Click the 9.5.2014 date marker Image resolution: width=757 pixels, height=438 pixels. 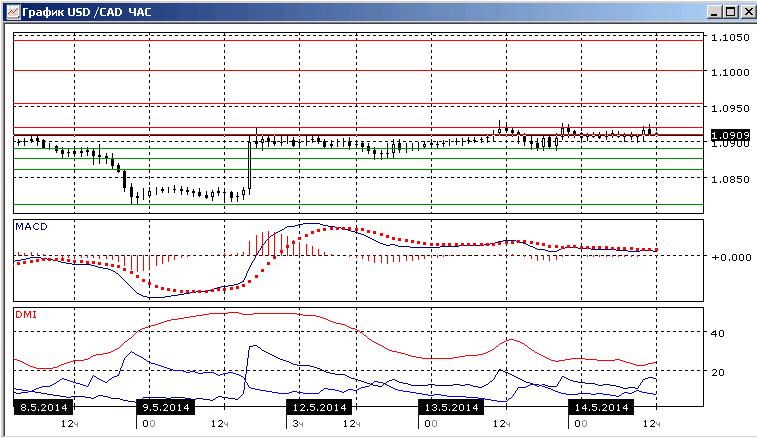[x=166, y=407]
